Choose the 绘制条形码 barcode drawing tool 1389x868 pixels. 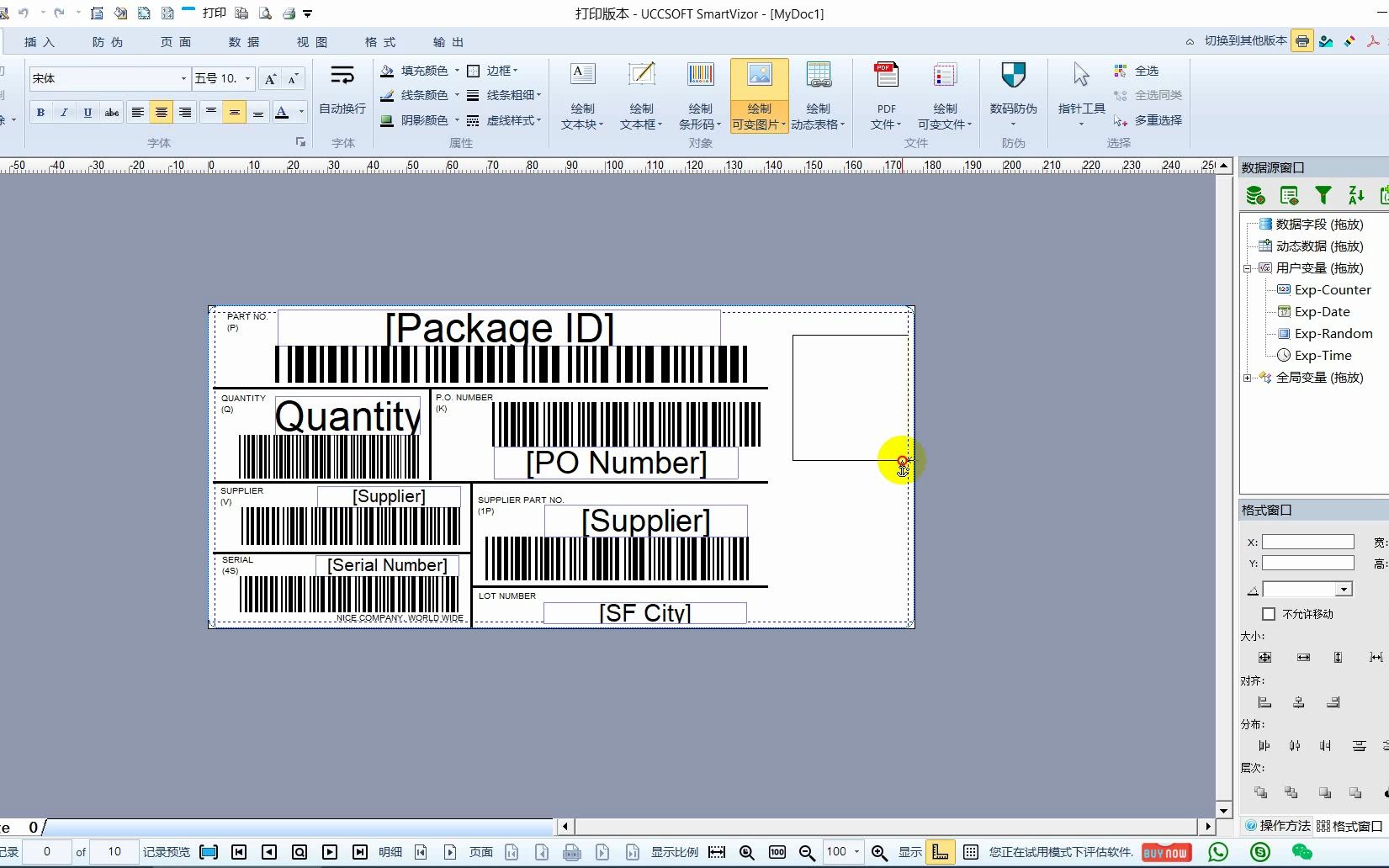click(x=700, y=95)
